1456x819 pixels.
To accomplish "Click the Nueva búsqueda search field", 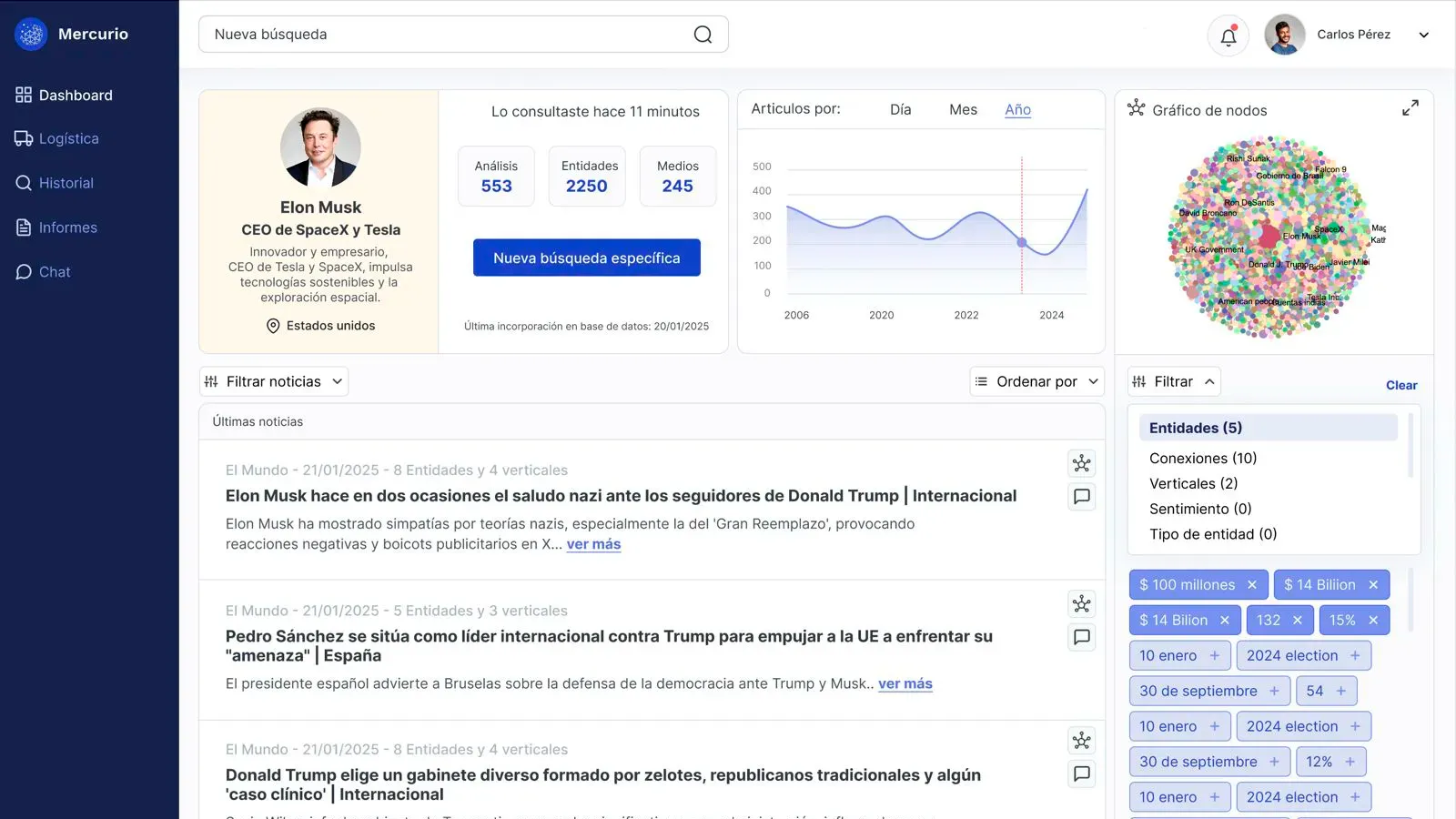I will 446,35.
